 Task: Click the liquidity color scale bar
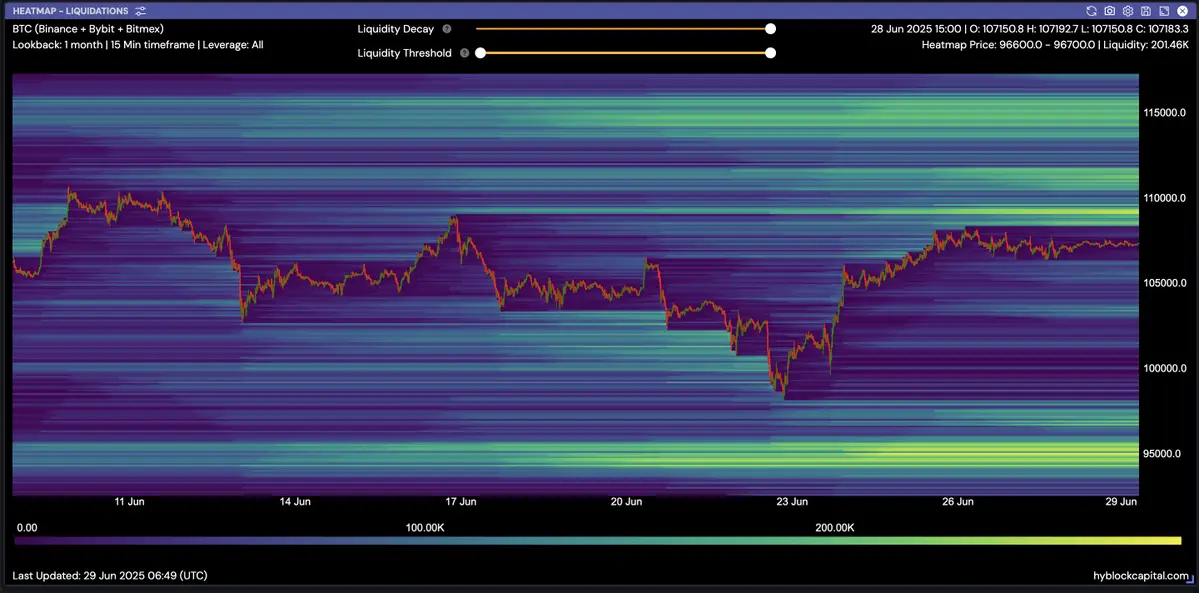coord(598,541)
